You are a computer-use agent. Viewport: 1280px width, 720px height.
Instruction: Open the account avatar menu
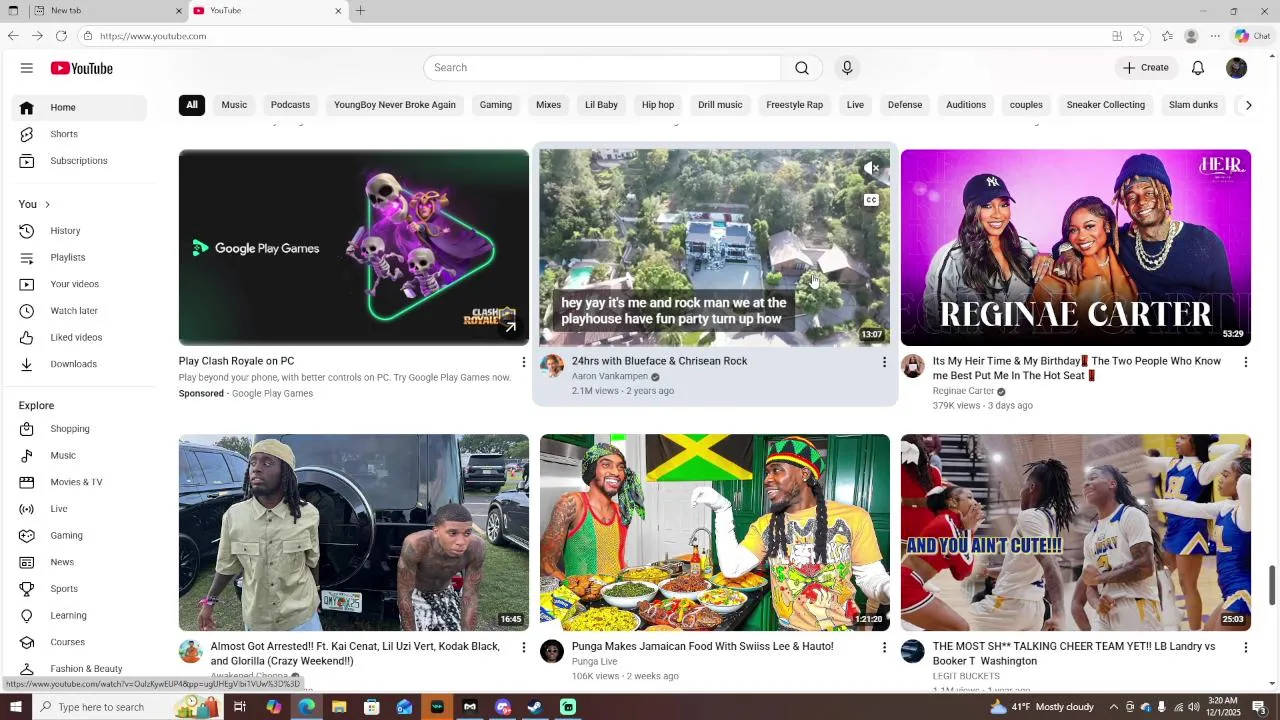(1237, 68)
